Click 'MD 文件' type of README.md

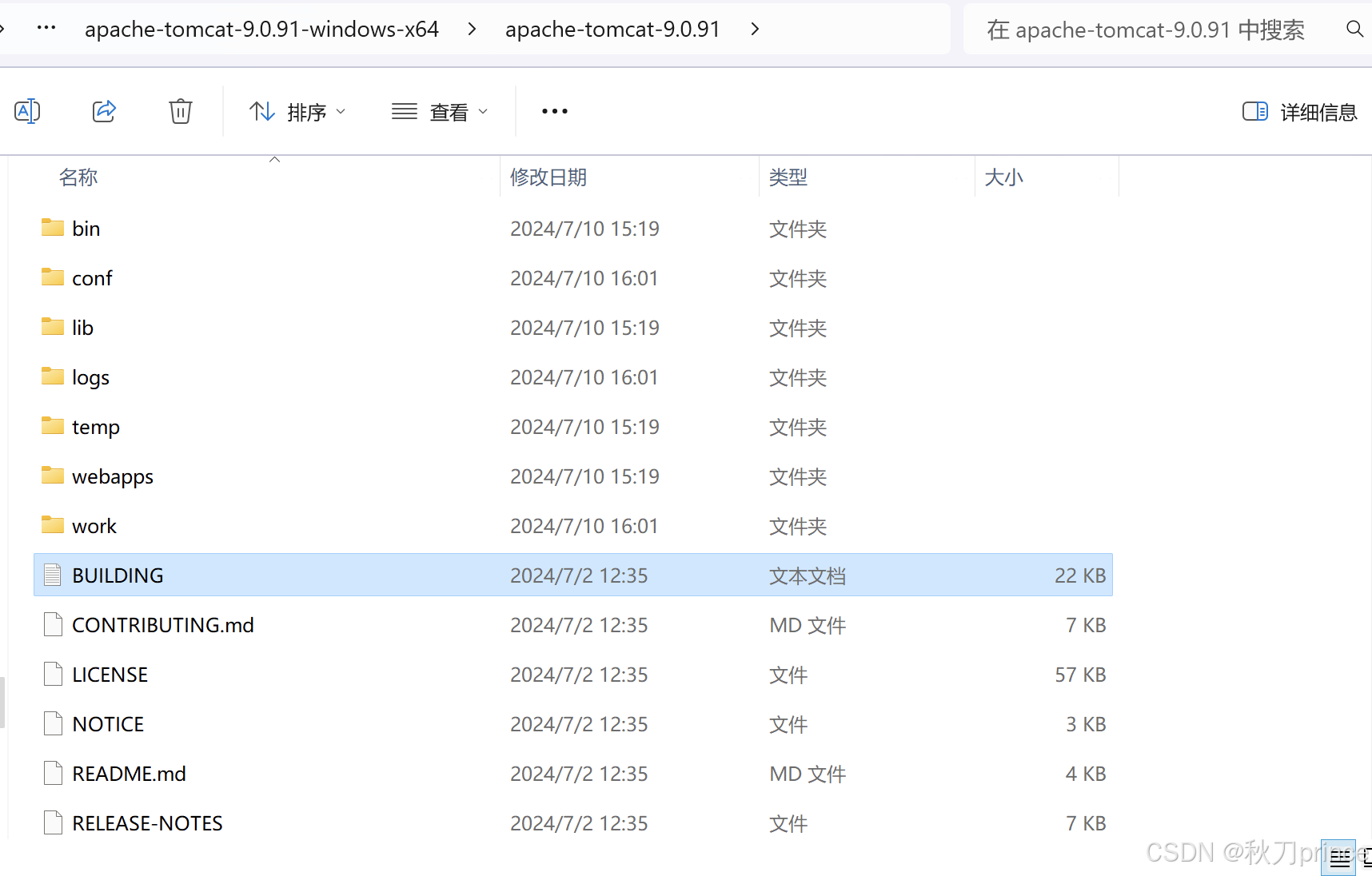[x=808, y=774]
